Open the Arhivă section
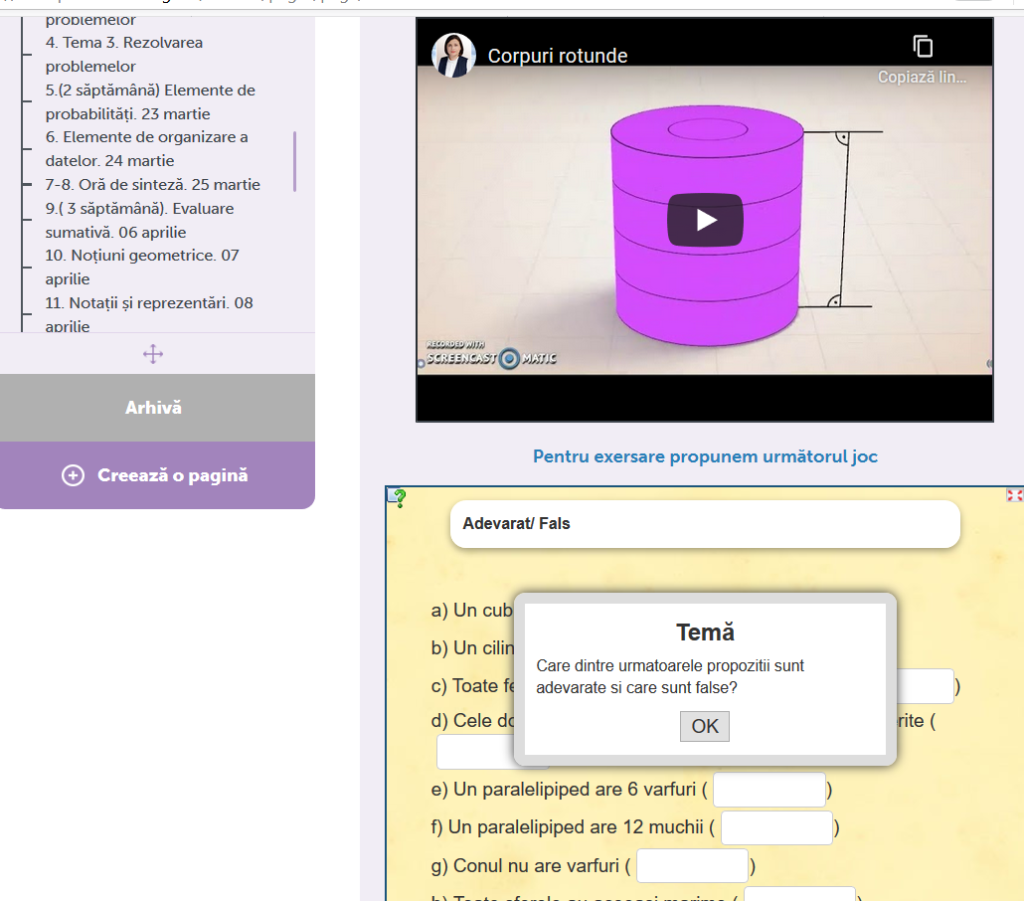The height and width of the screenshot is (901, 1024). [153, 408]
